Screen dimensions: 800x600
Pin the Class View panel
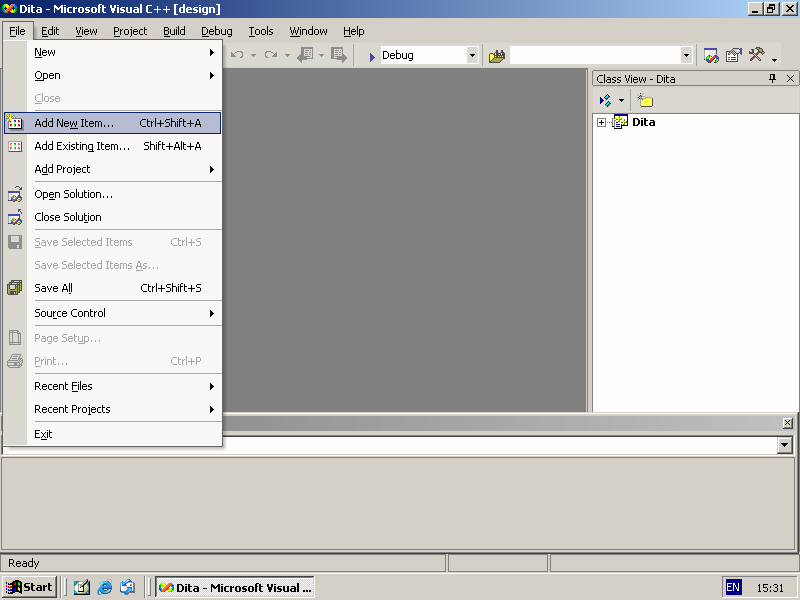tap(772, 79)
